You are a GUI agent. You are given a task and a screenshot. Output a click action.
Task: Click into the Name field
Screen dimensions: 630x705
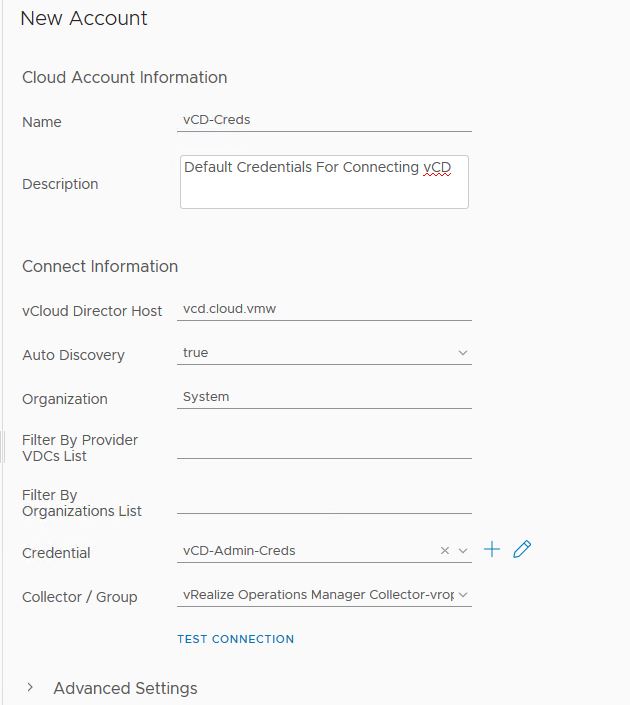tap(323, 119)
